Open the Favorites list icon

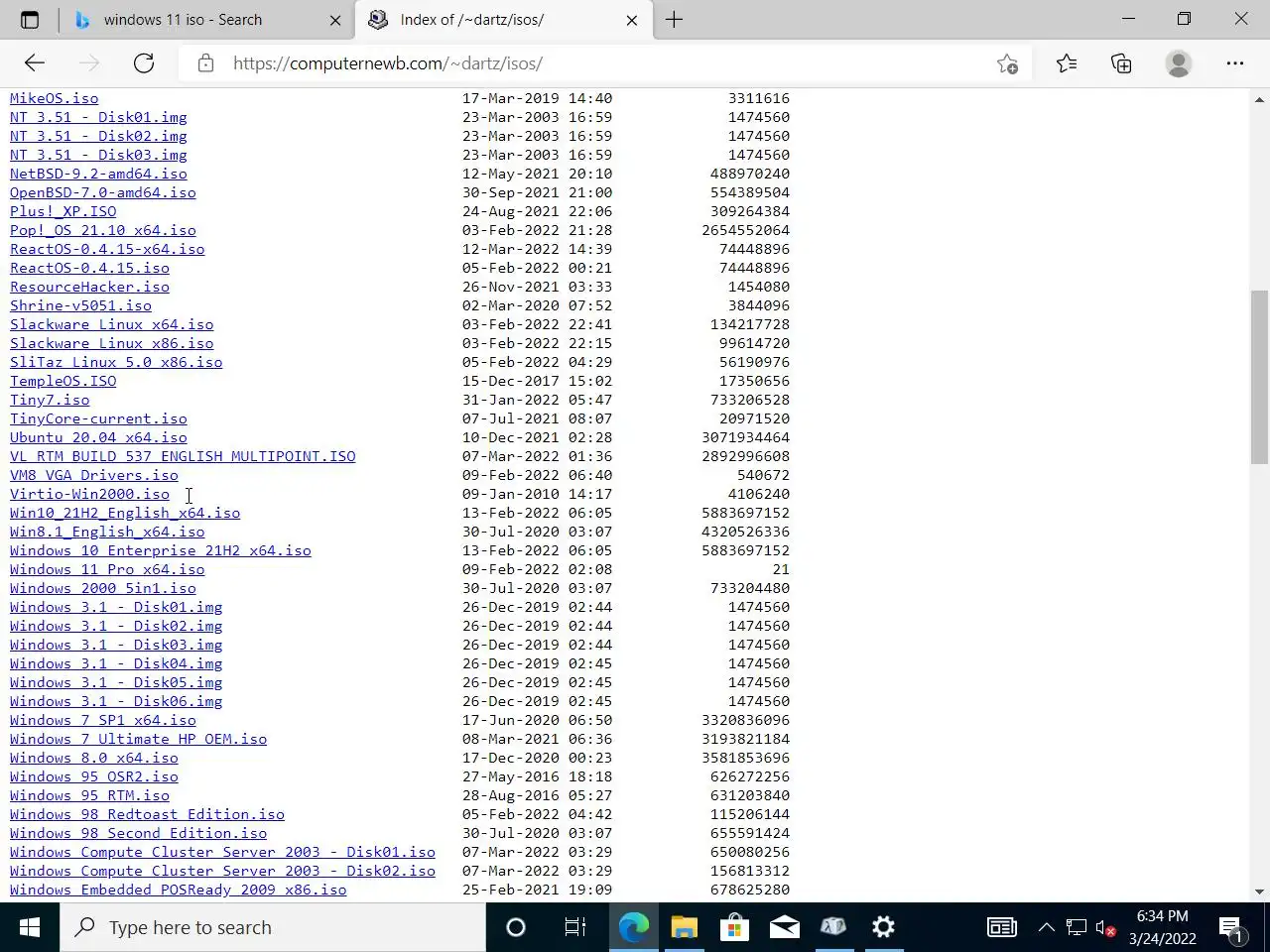[1067, 63]
